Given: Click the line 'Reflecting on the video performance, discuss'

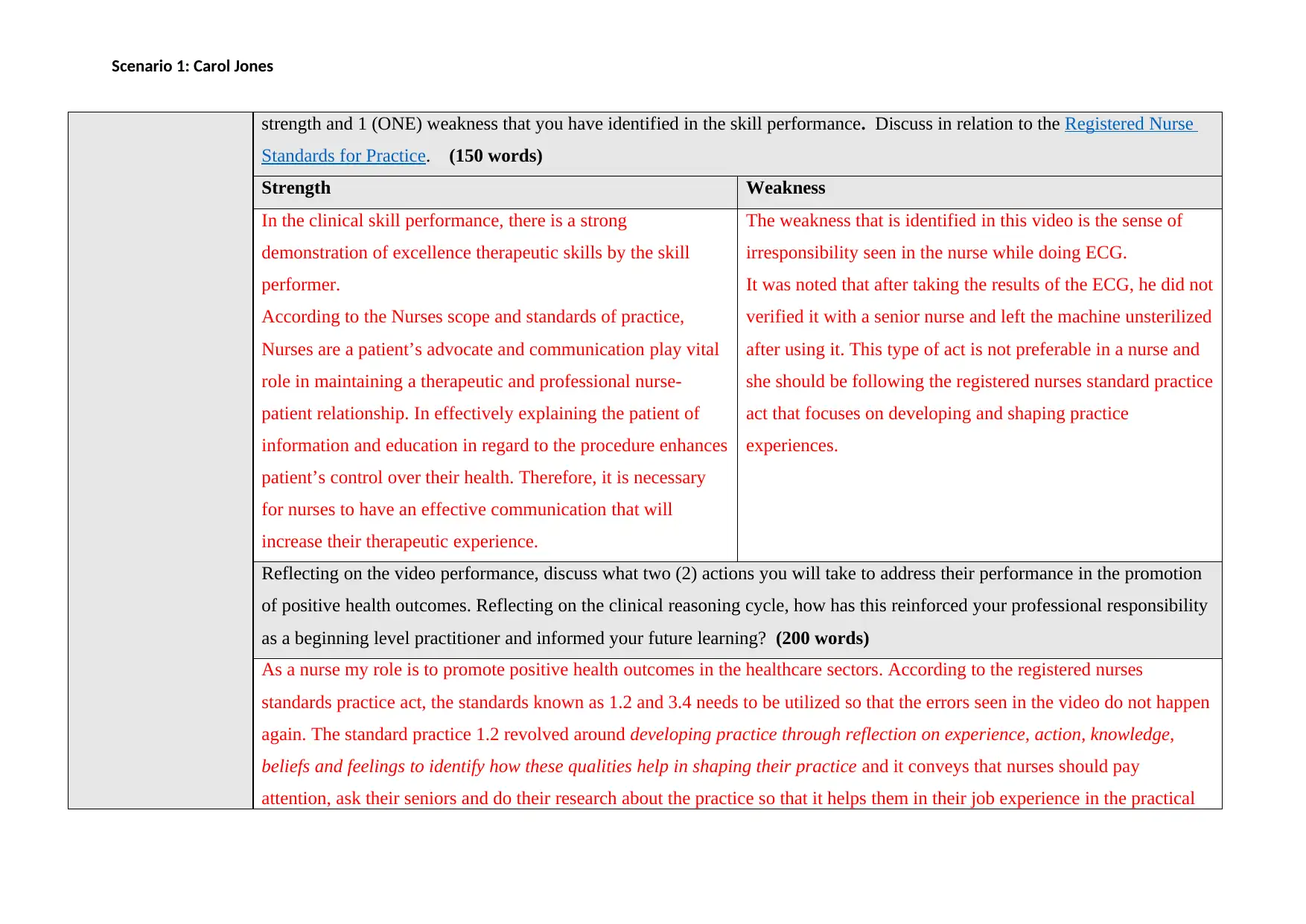Looking at the screenshot, I should [731, 573].
